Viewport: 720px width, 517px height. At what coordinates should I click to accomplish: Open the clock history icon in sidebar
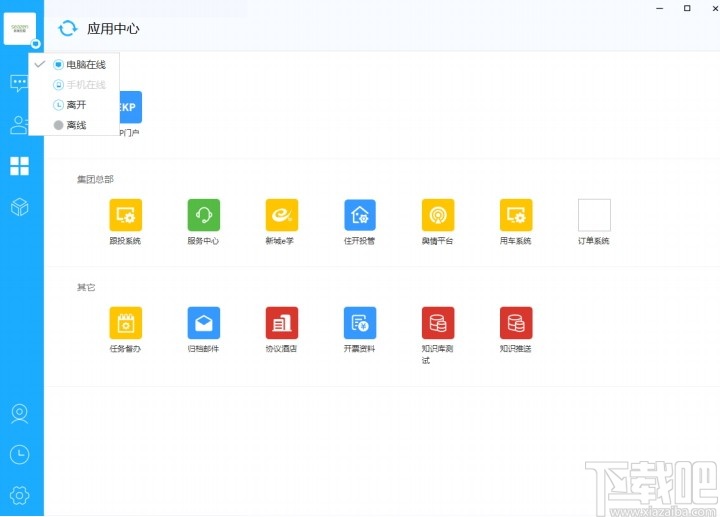click(x=19, y=455)
